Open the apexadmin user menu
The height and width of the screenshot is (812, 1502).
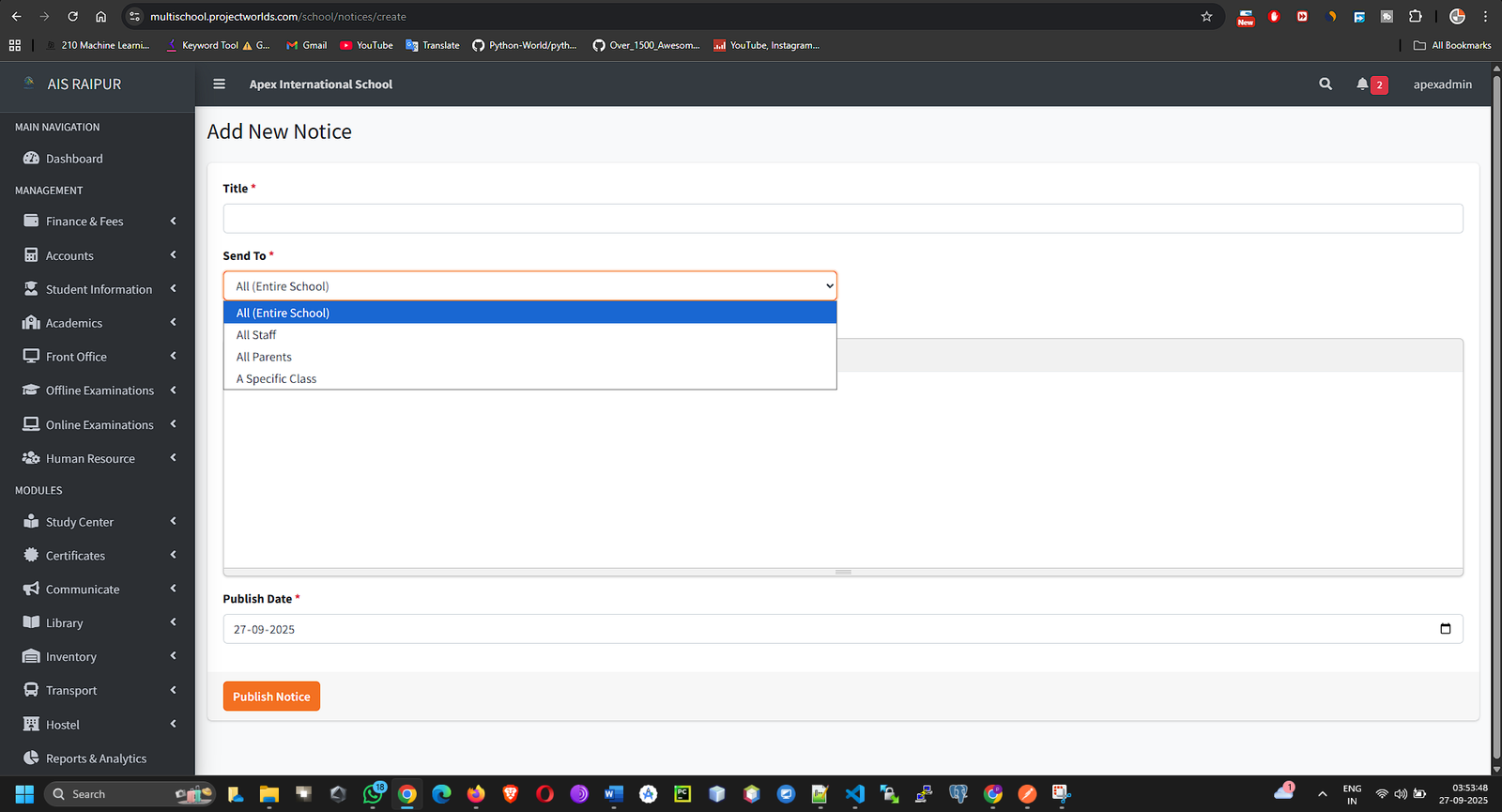[1442, 84]
